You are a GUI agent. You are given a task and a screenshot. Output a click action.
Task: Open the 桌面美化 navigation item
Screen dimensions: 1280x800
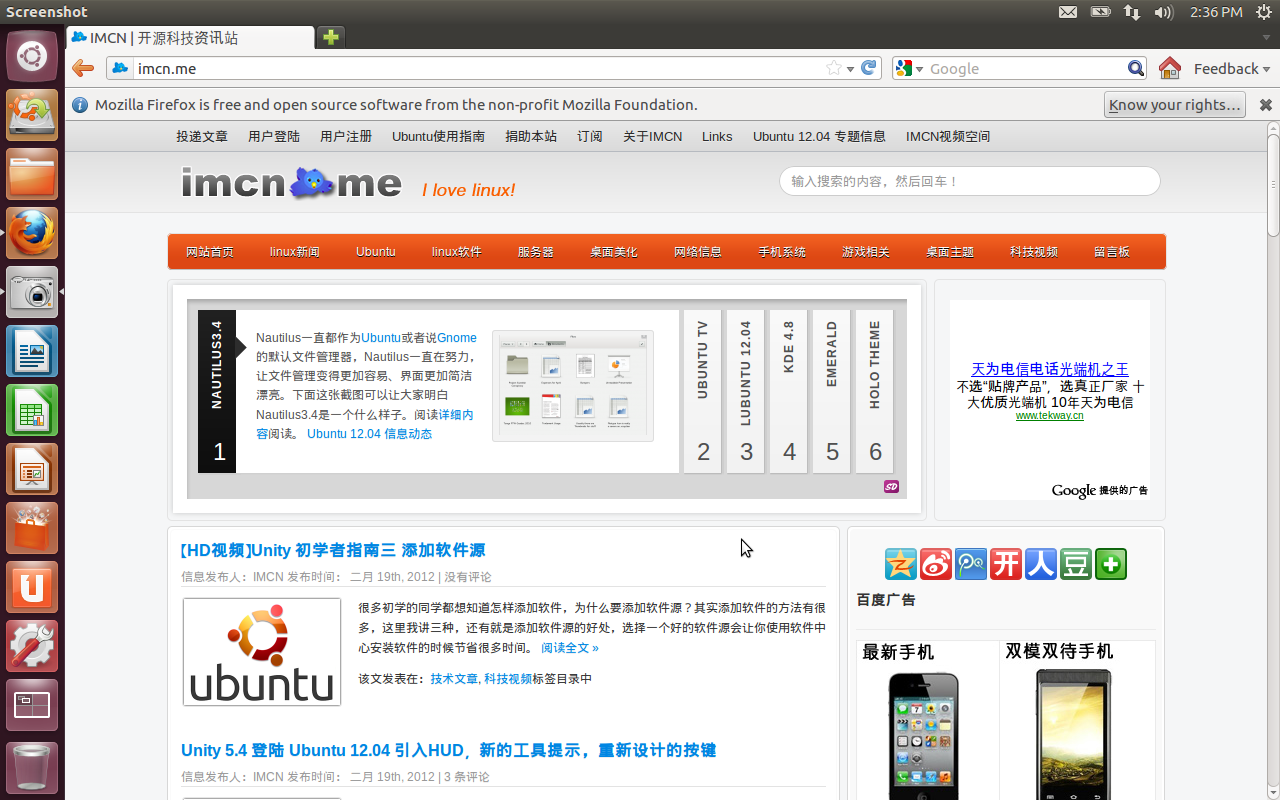click(x=614, y=252)
